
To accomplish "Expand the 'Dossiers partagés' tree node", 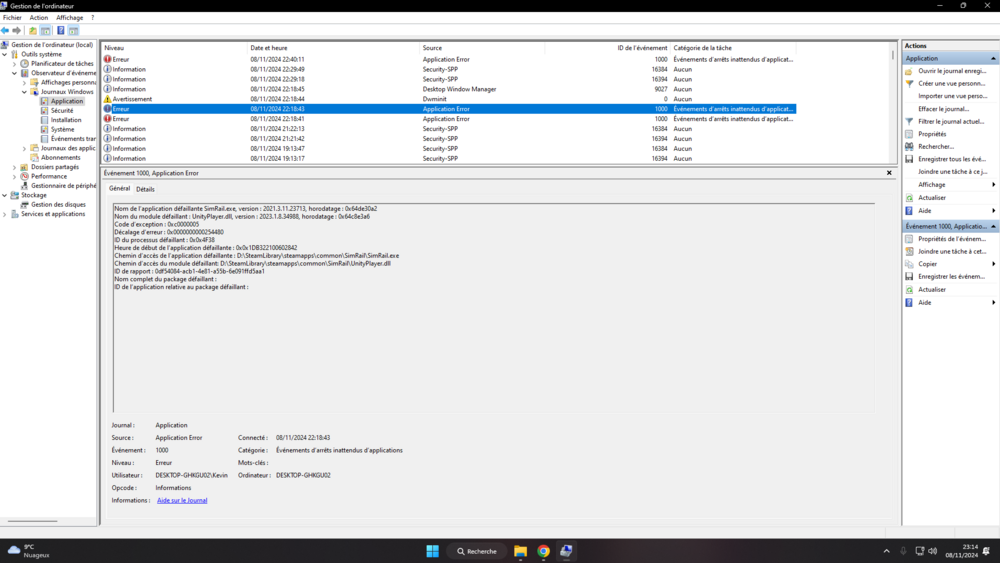I will [14, 167].
